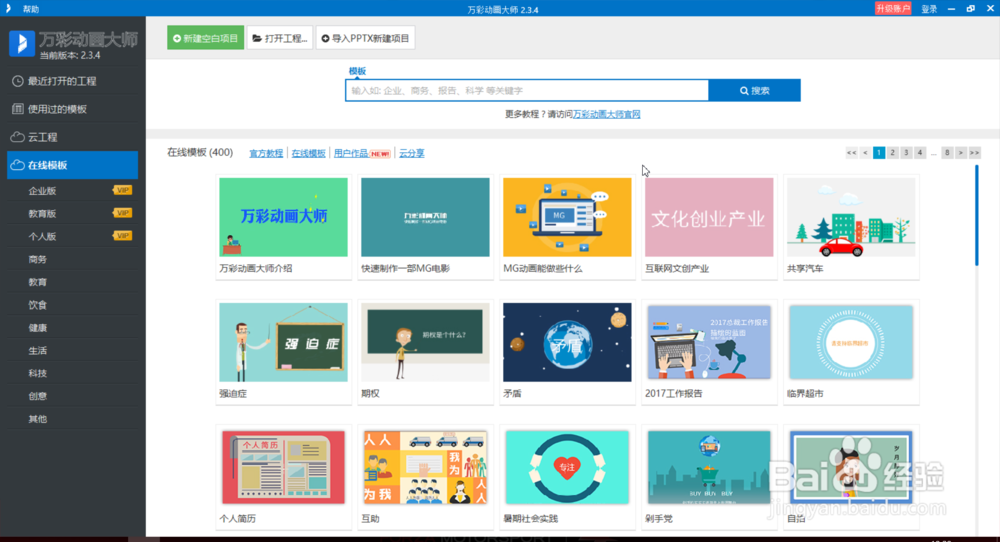Select page 8 in pagination
Viewport: 1000px width, 542px height.
pos(947,152)
